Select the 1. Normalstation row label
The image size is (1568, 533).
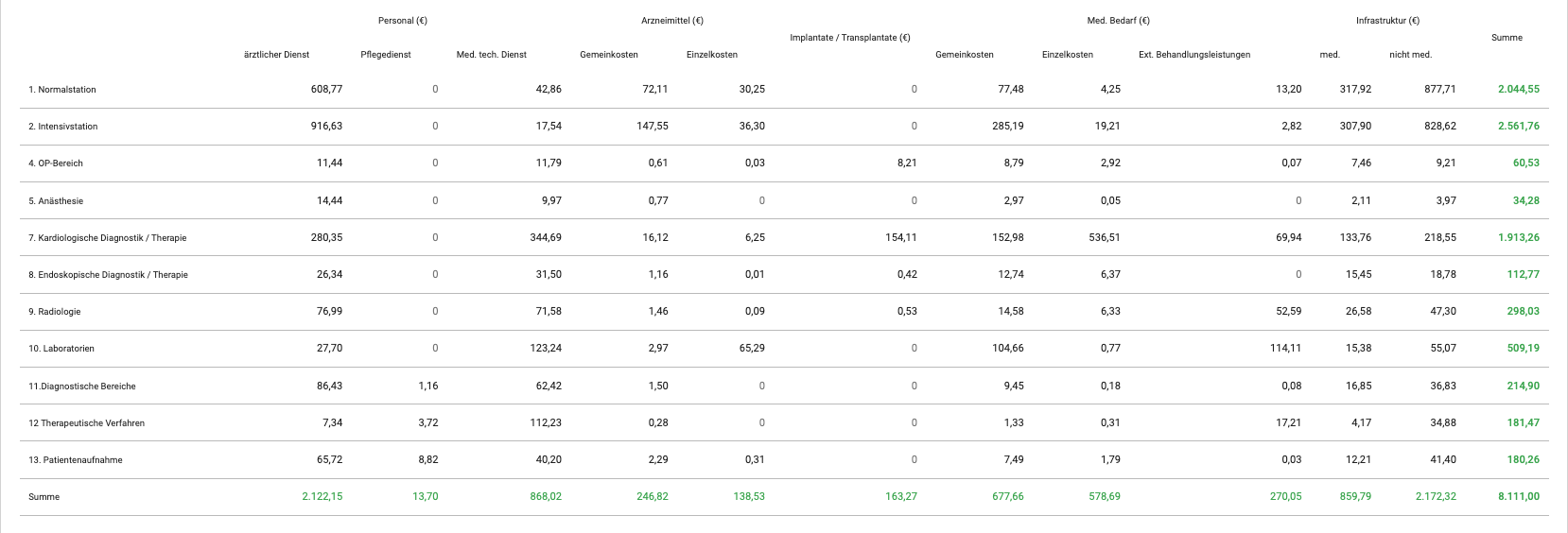point(62,90)
